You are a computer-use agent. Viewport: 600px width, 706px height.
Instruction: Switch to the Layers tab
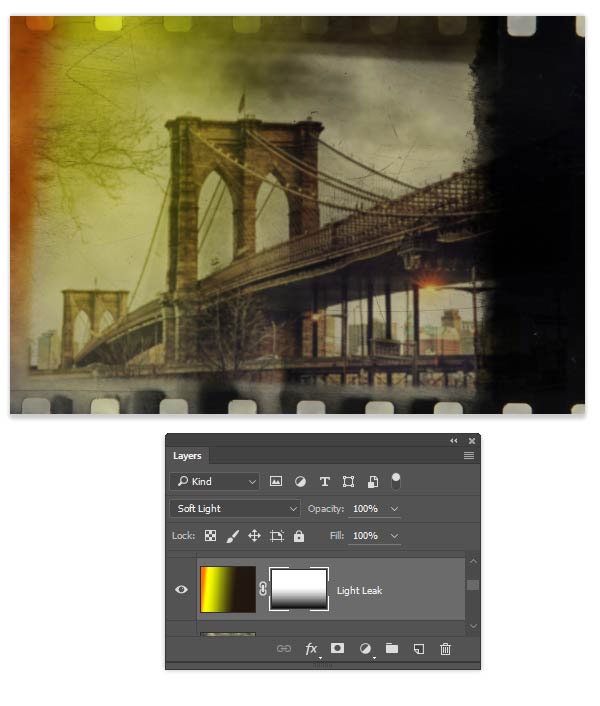click(187, 456)
